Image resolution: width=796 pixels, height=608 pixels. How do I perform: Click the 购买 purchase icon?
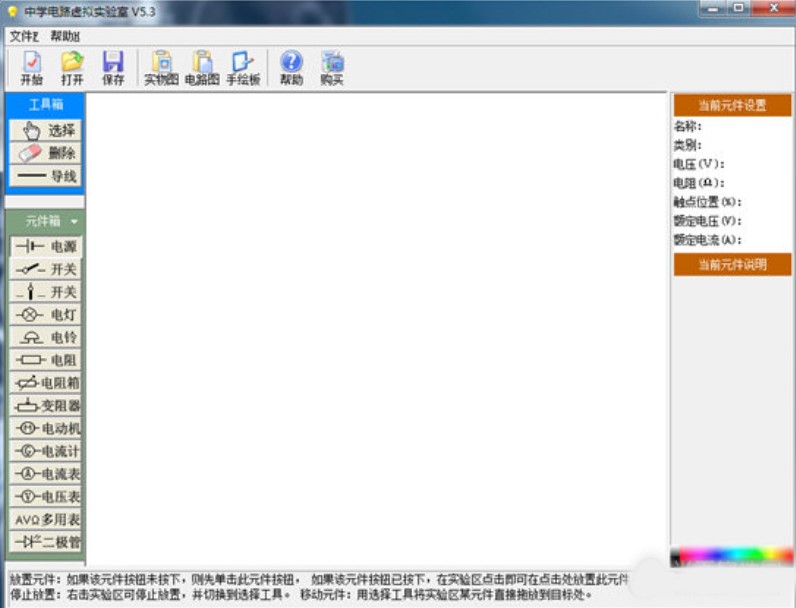(332, 67)
